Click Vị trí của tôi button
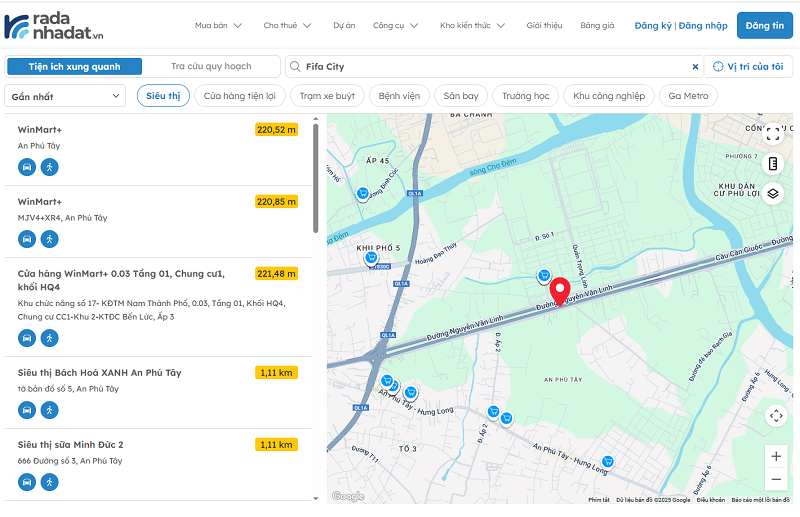This screenshot has height=517, width=800. (748, 66)
